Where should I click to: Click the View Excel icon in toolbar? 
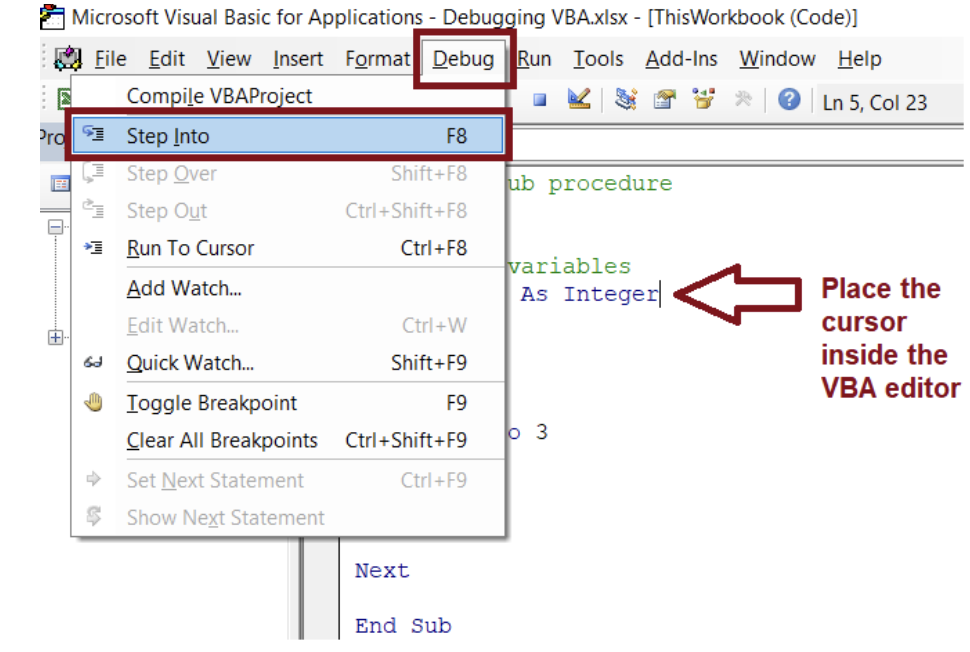pyautogui.click(x=62, y=99)
